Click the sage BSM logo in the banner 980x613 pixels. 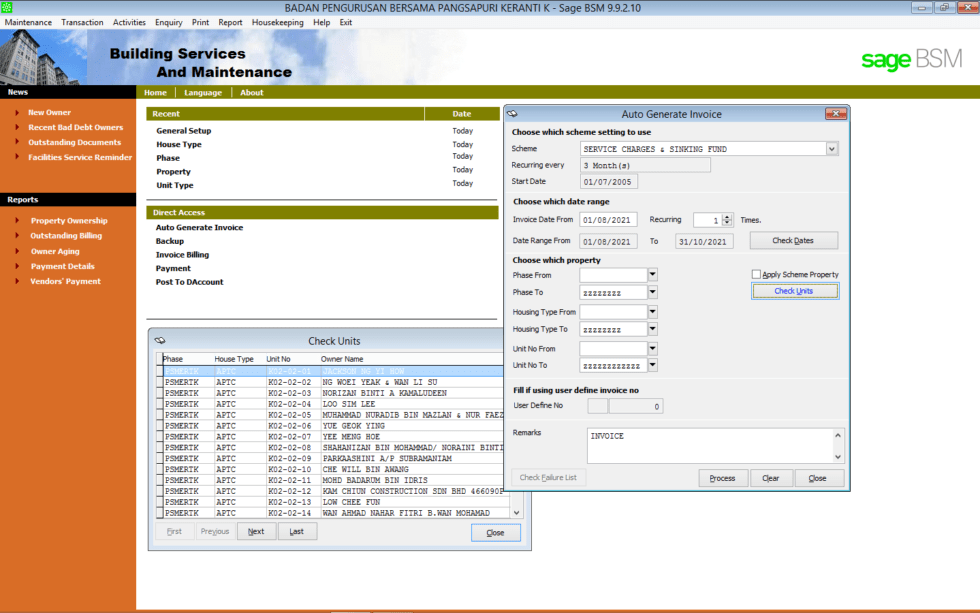[910, 60]
